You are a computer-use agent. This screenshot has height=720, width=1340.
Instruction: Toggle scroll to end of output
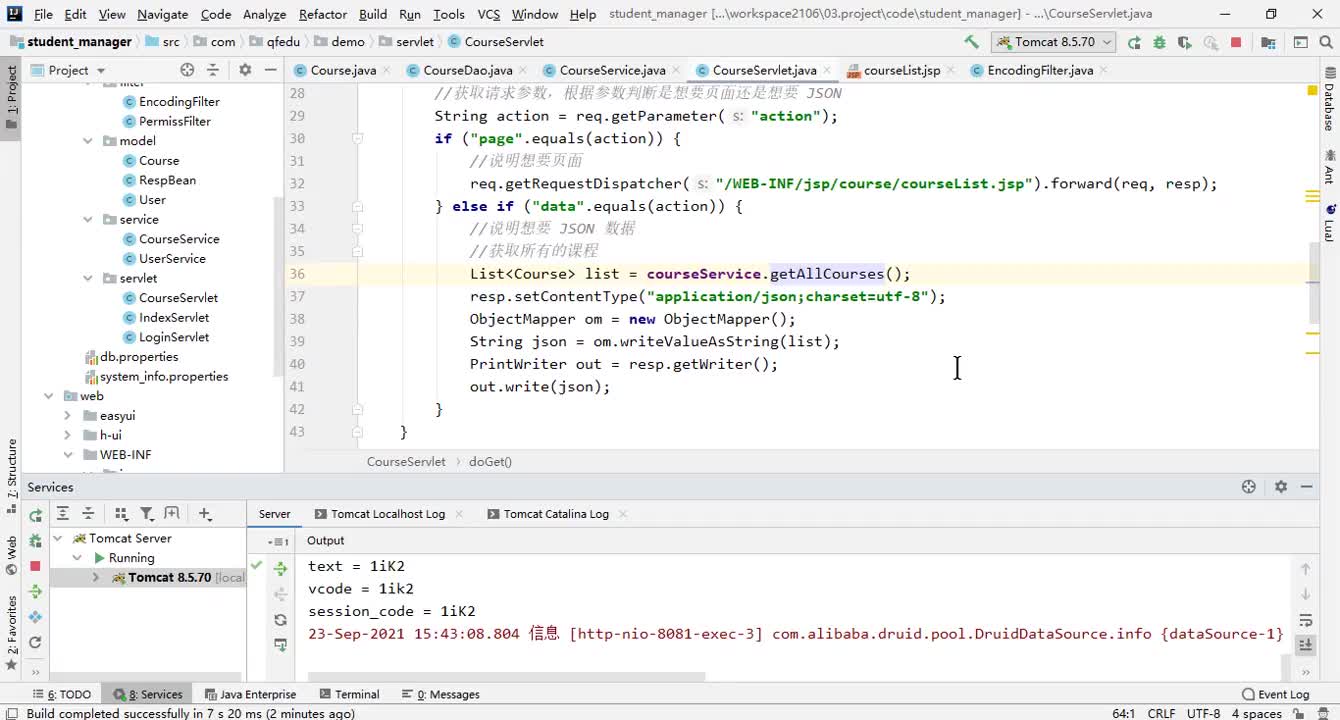(x=1305, y=645)
